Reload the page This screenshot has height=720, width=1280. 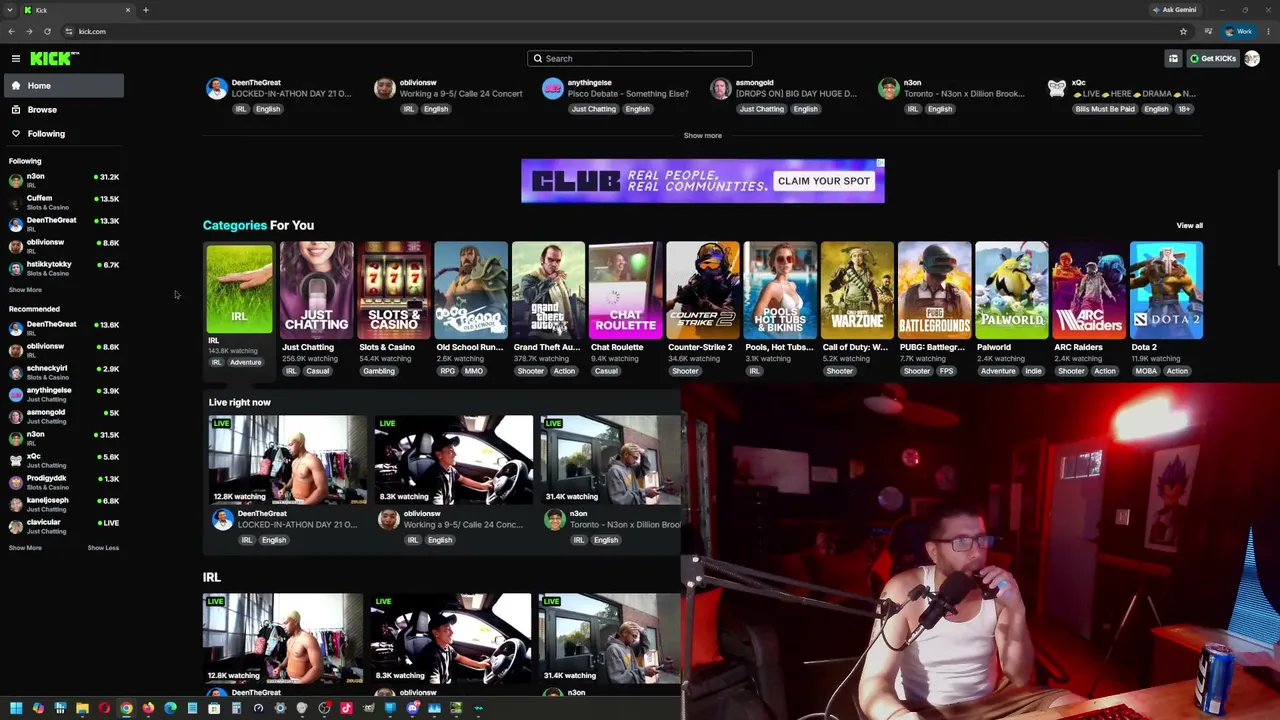[47, 32]
